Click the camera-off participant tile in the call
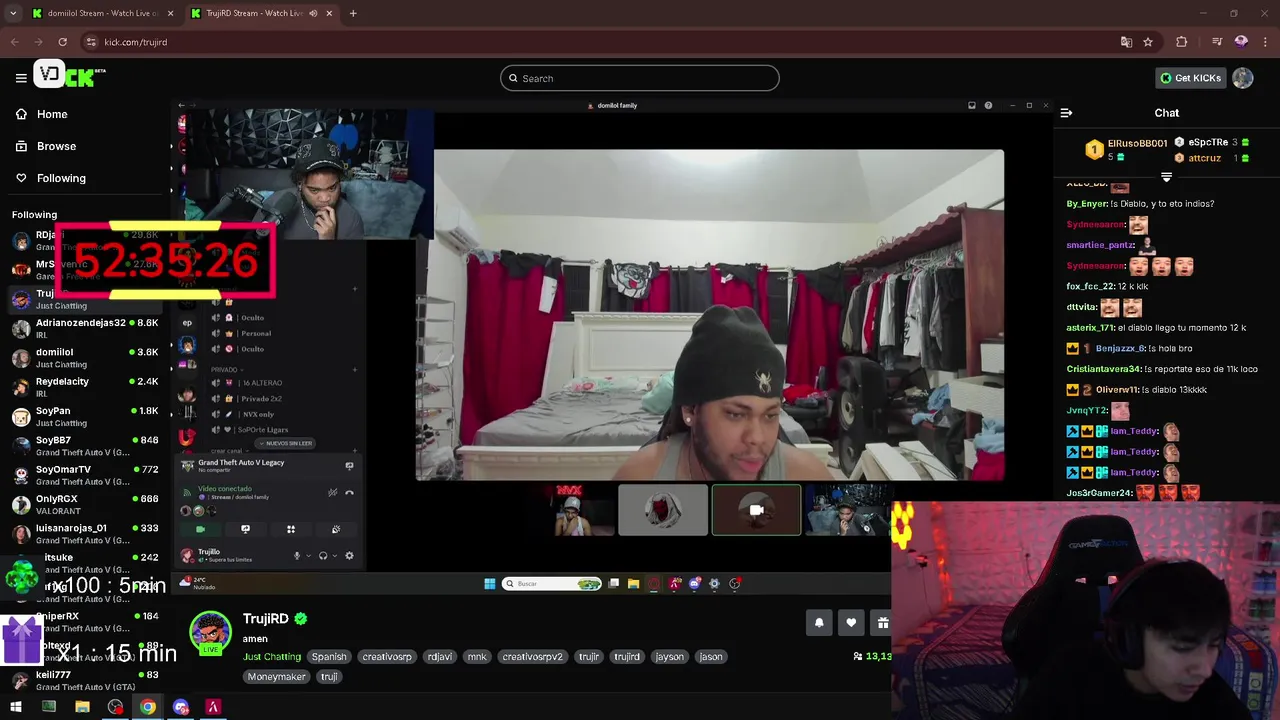This screenshot has width=1280, height=720. click(756, 510)
